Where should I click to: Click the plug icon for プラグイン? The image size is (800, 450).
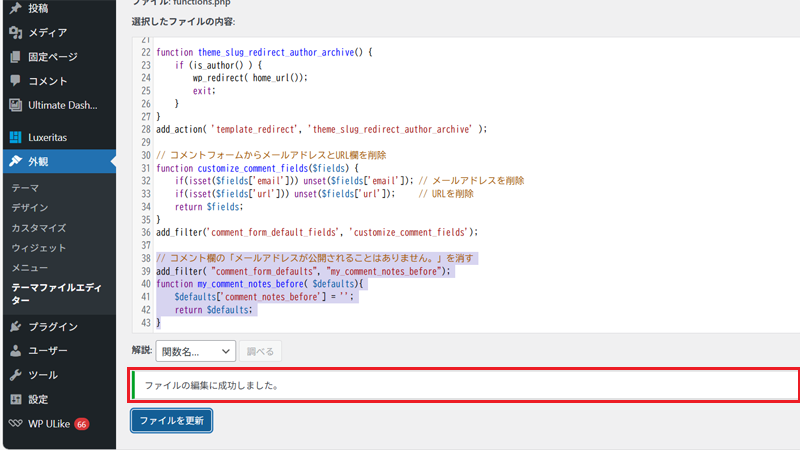tap(16, 326)
